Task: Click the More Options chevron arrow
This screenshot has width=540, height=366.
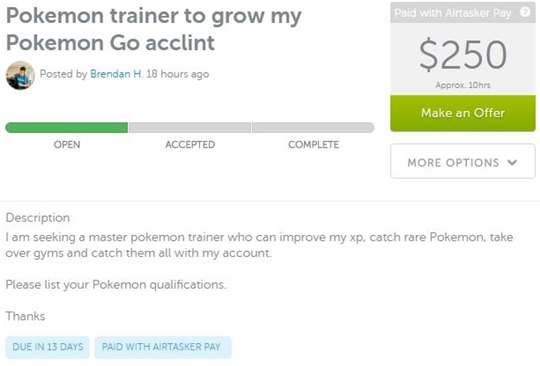Action: pos(512,163)
